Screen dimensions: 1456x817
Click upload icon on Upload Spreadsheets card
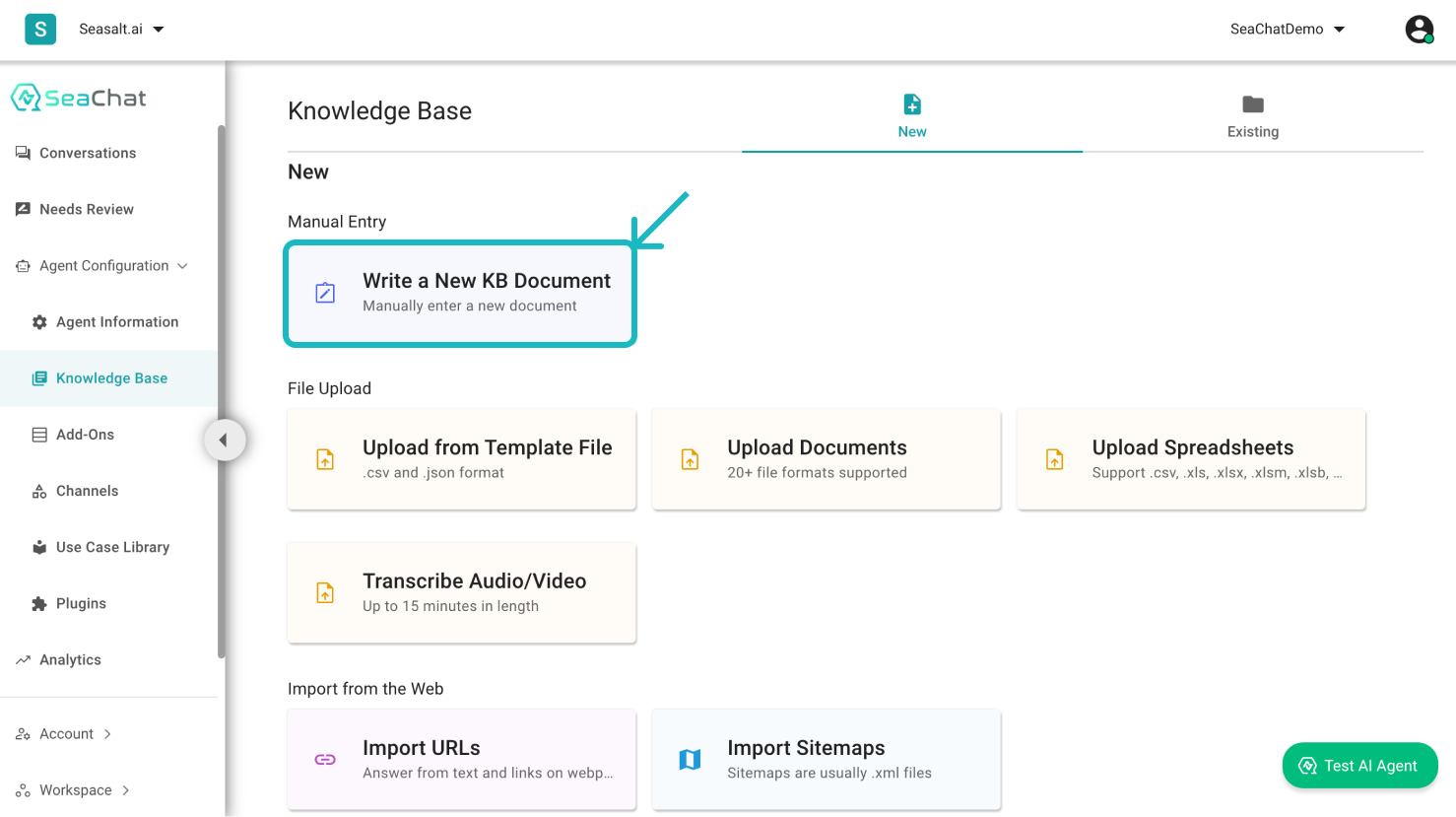pyautogui.click(x=1054, y=459)
